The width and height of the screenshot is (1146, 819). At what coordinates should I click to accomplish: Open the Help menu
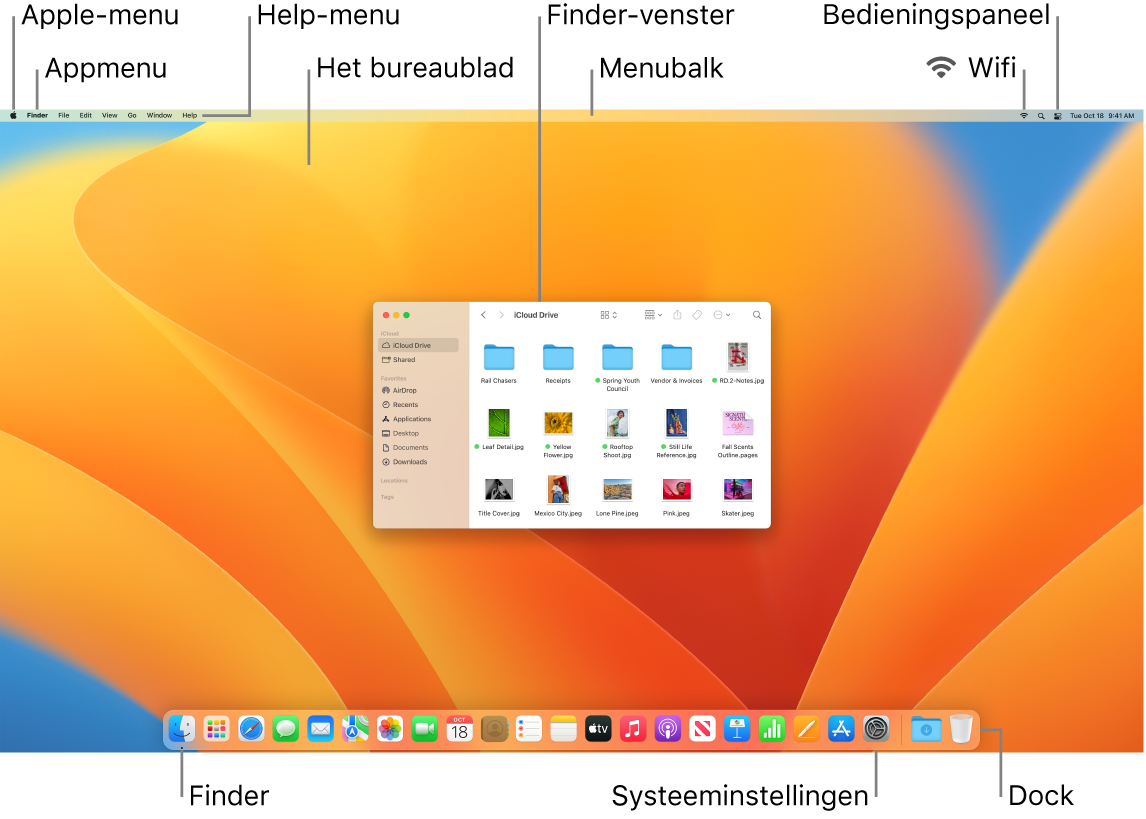click(189, 115)
